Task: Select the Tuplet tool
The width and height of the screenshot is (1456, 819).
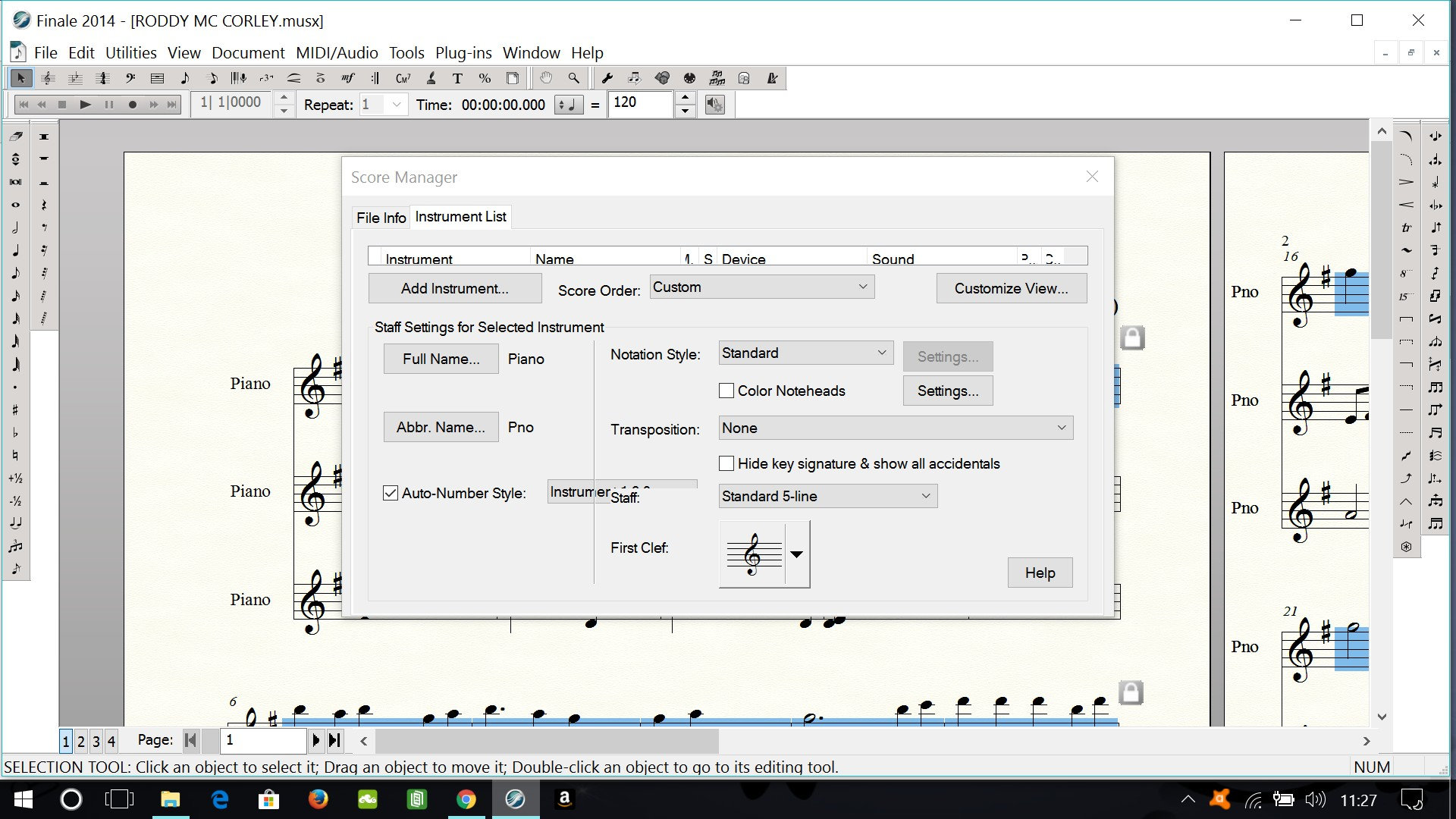Action: [266, 78]
